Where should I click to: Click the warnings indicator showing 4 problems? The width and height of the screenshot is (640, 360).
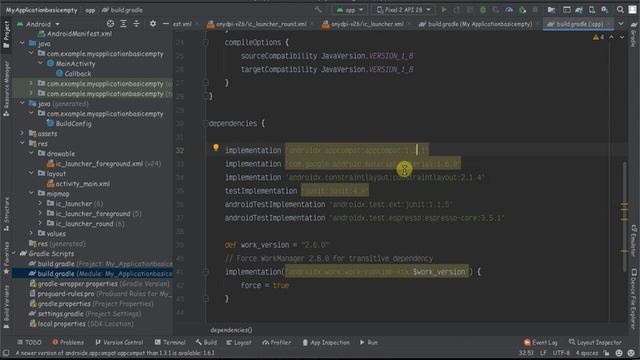point(598,37)
